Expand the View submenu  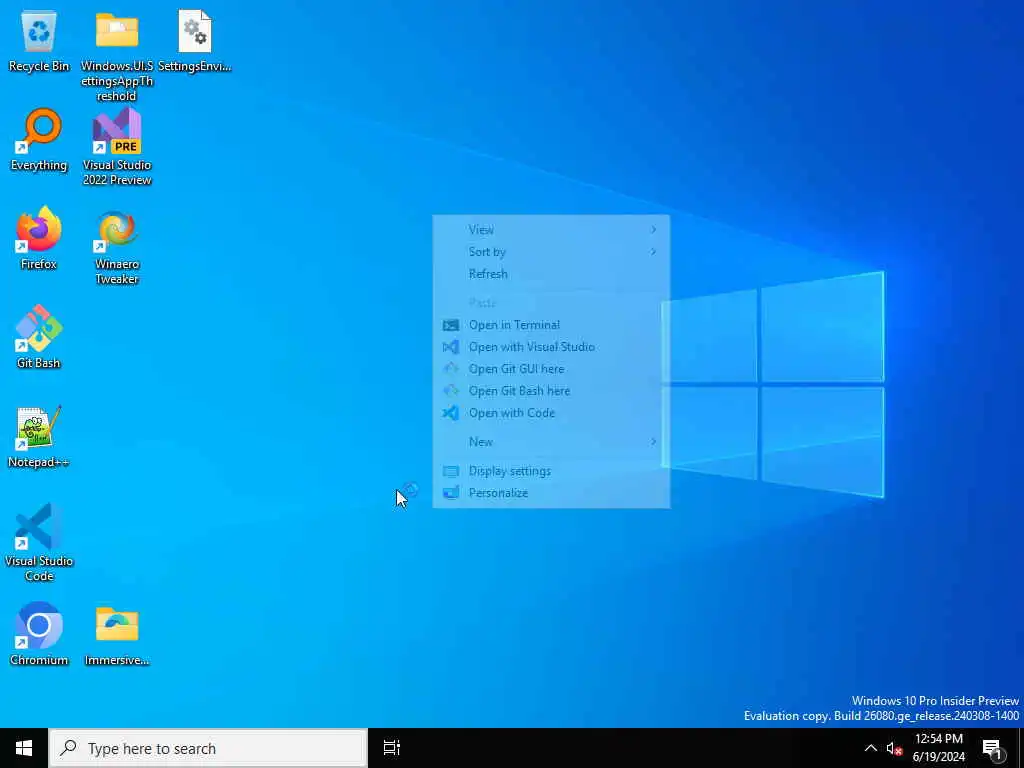pos(551,229)
